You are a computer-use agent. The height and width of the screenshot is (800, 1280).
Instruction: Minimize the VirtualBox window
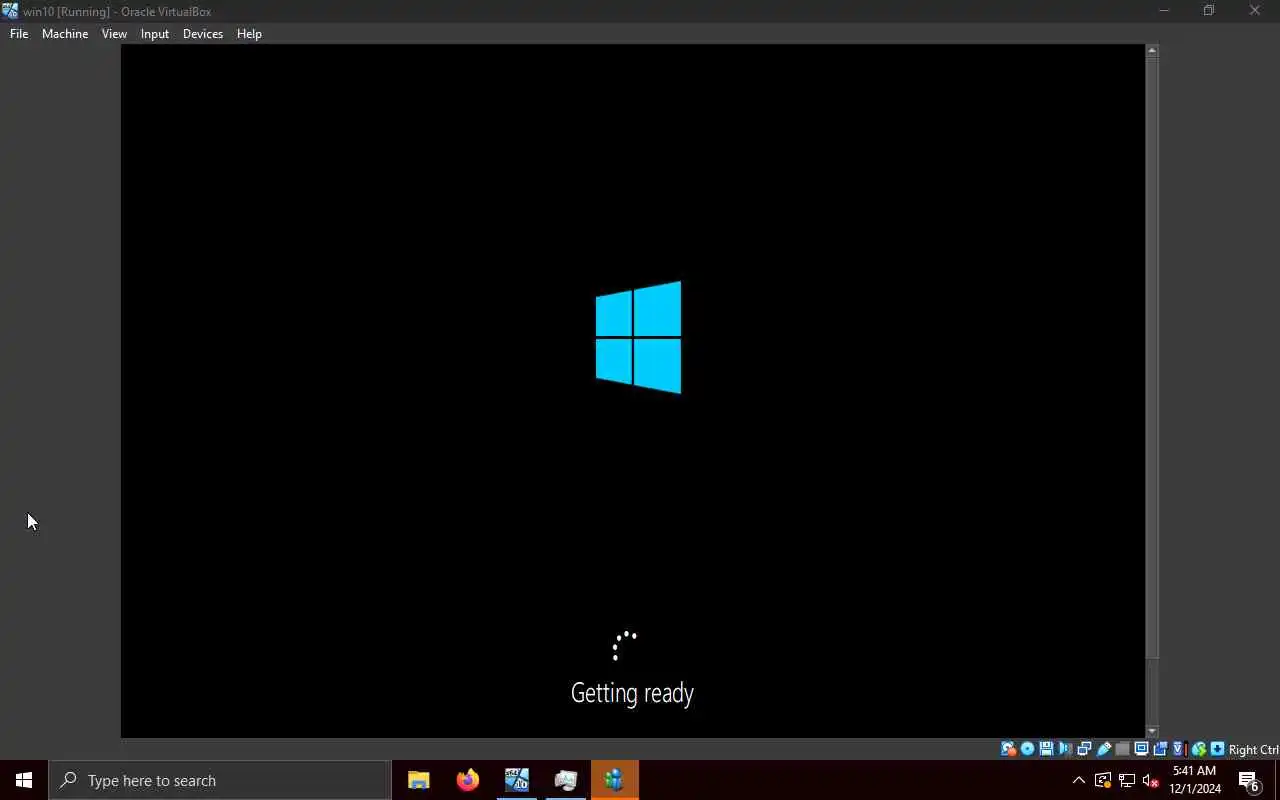(x=1163, y=11)
